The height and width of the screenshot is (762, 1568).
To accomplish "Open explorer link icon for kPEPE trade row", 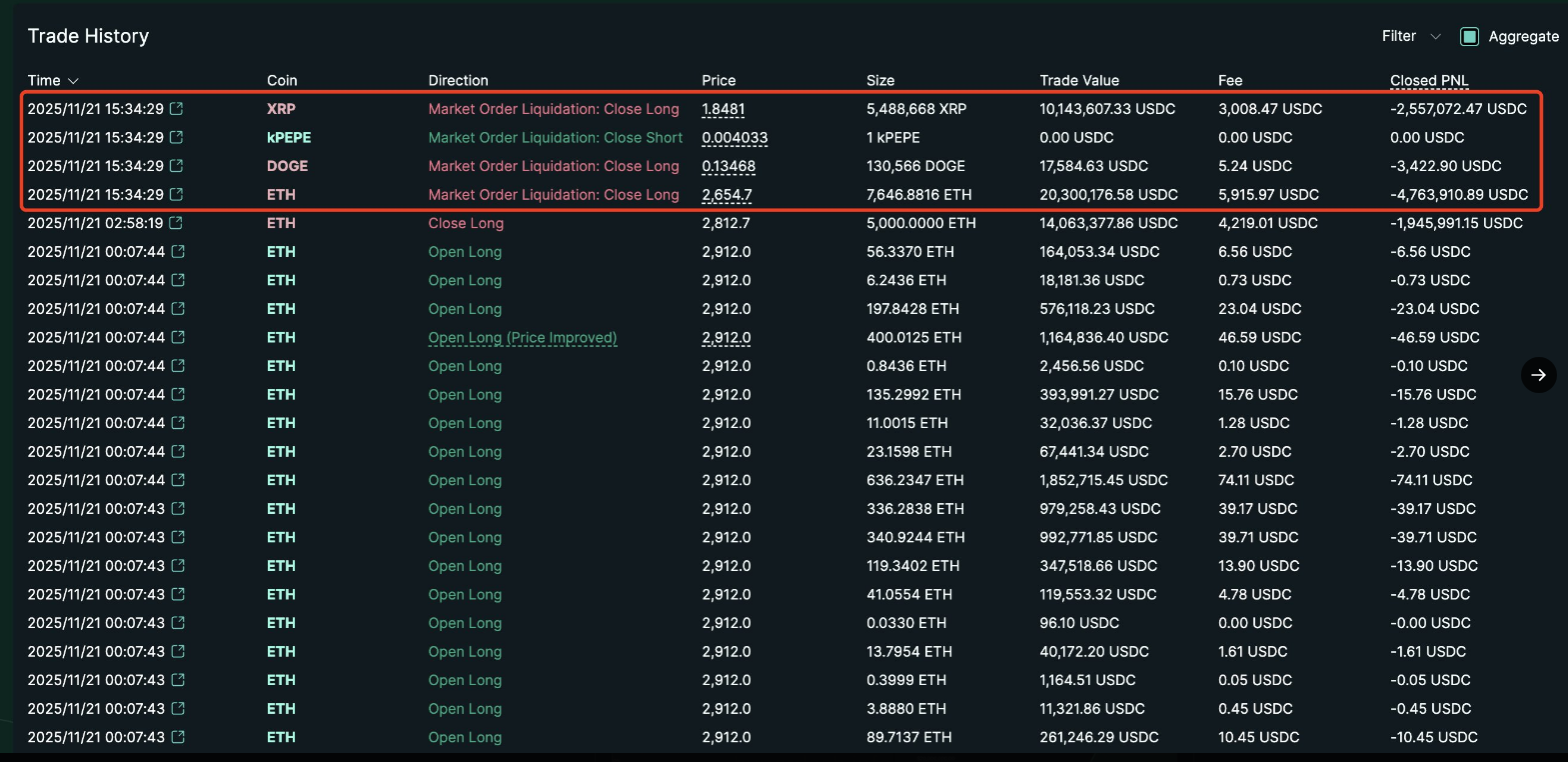I will coord(177,137).
